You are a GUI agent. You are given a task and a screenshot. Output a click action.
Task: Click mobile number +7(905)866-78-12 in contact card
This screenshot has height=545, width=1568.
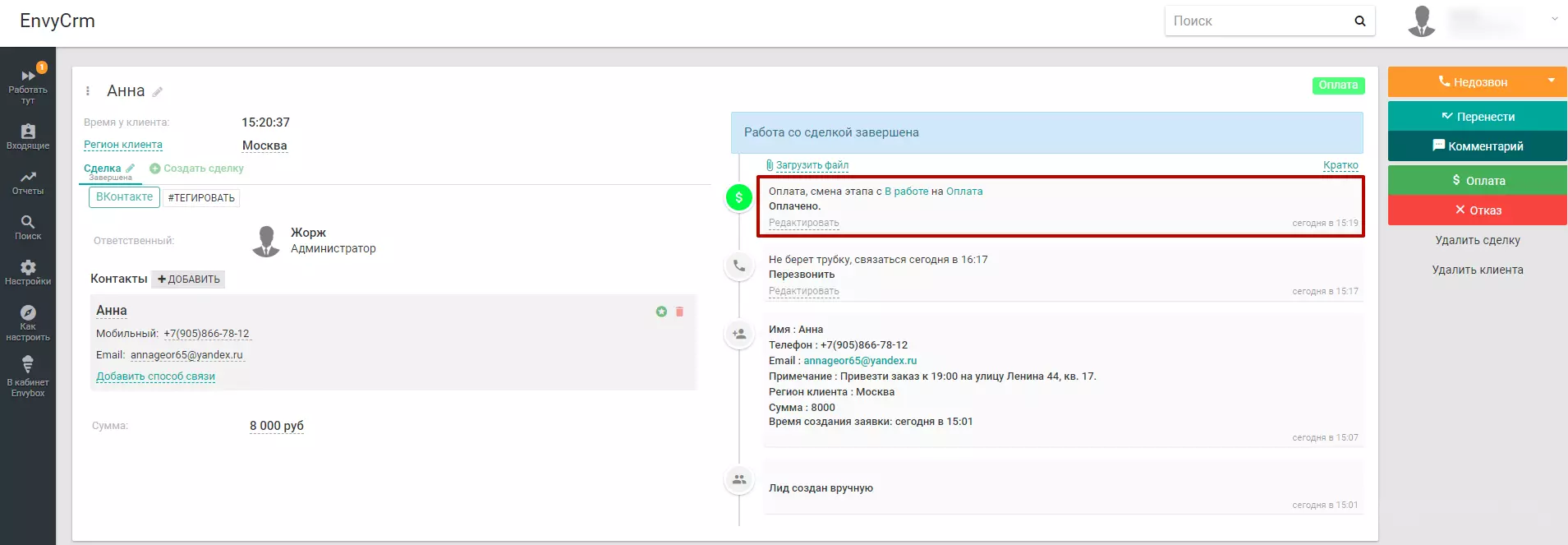206,334
